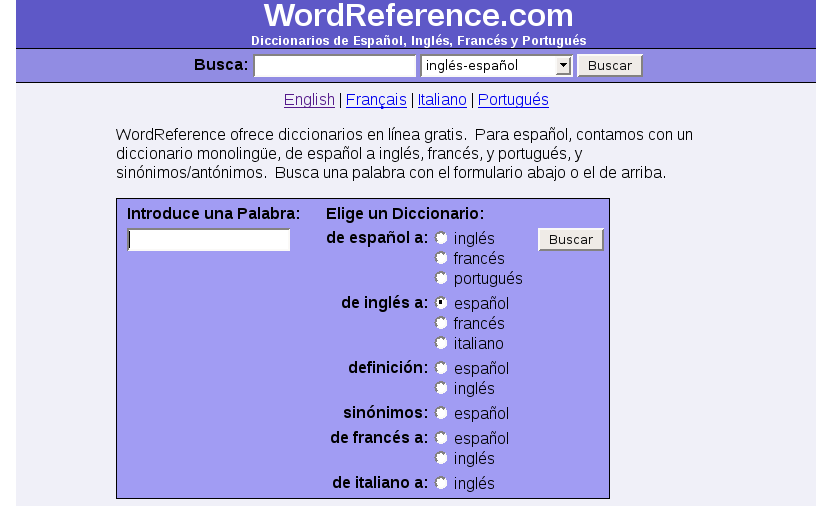The height and width of the screenshot is (506, 828).
Task: Choose español radio under 'sinónimos'
Action: tap(441, 413)
